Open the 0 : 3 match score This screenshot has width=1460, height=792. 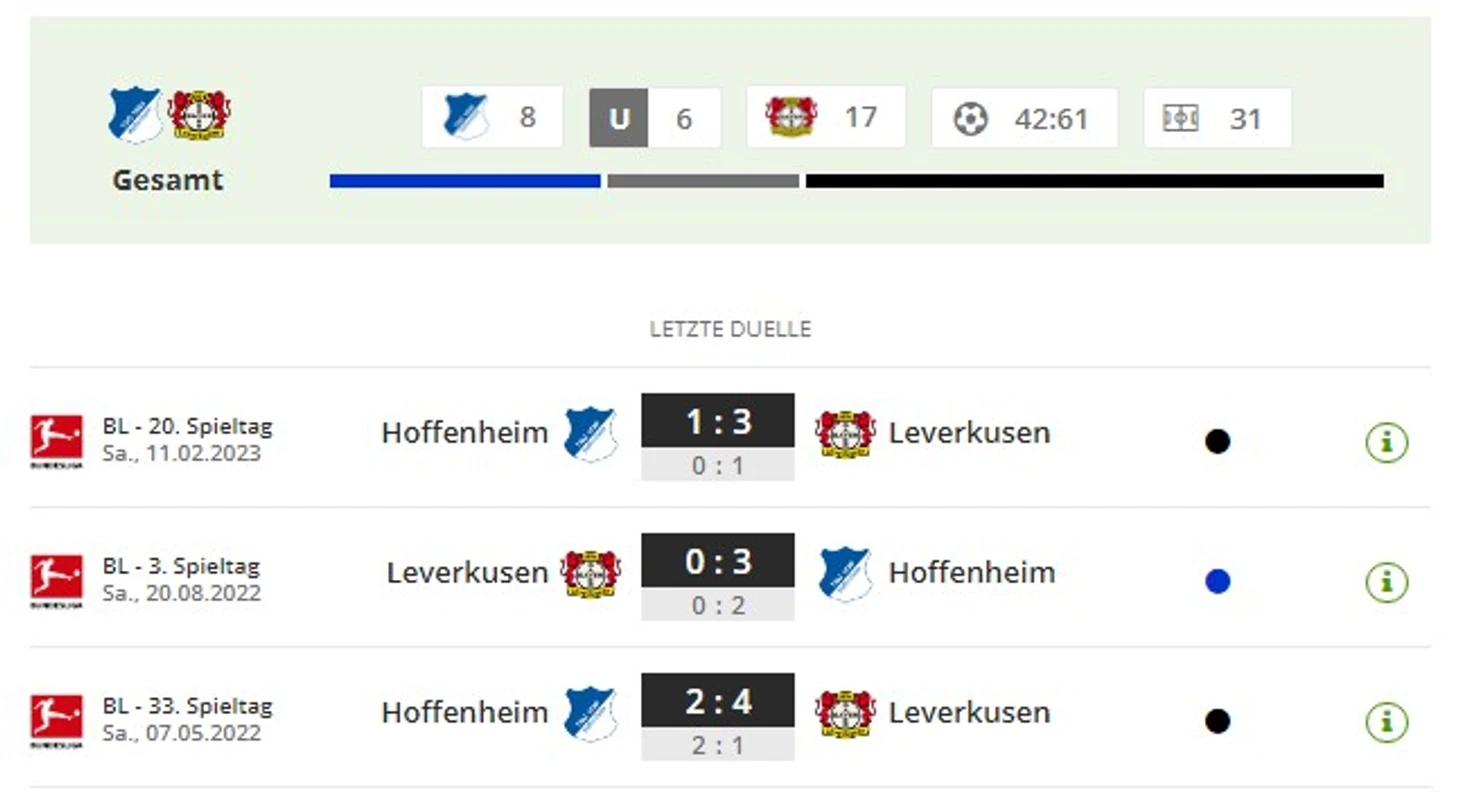click(718, 561)
